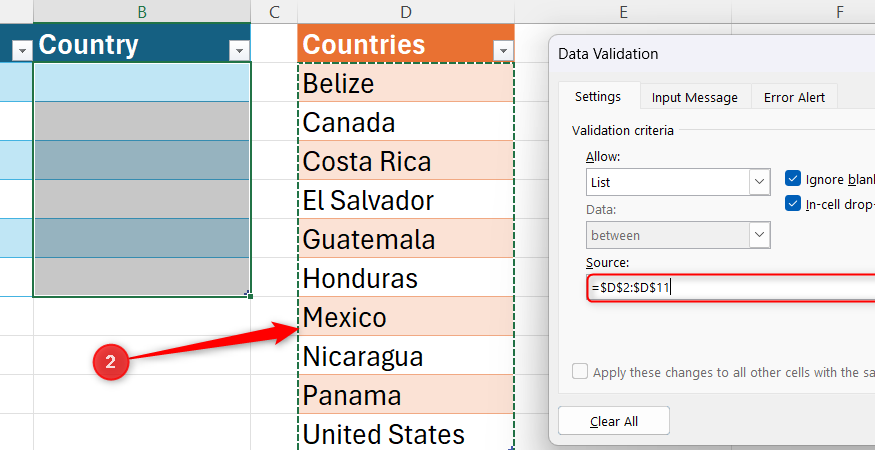Select the Nicaragua cell
The image size is (875, 450).
406,355
